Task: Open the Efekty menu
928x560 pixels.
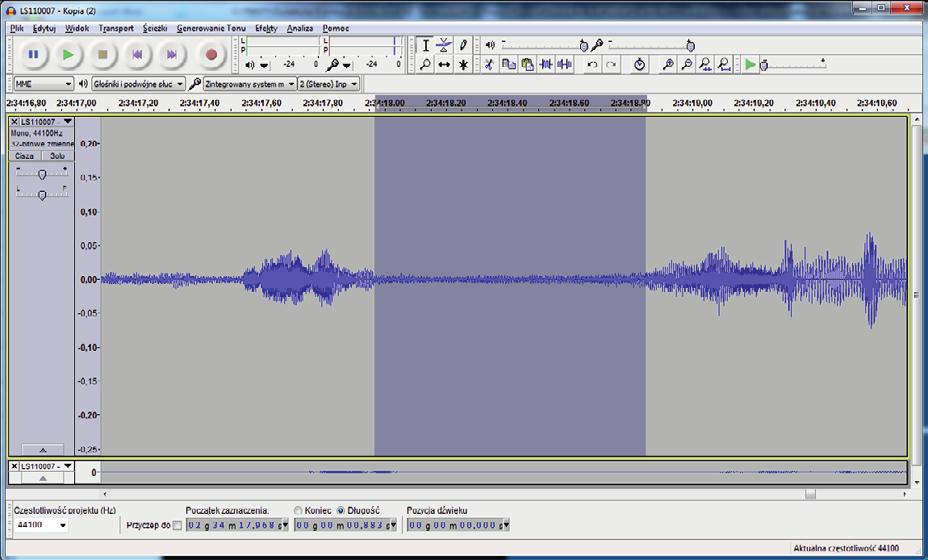Action: point(266,28)
